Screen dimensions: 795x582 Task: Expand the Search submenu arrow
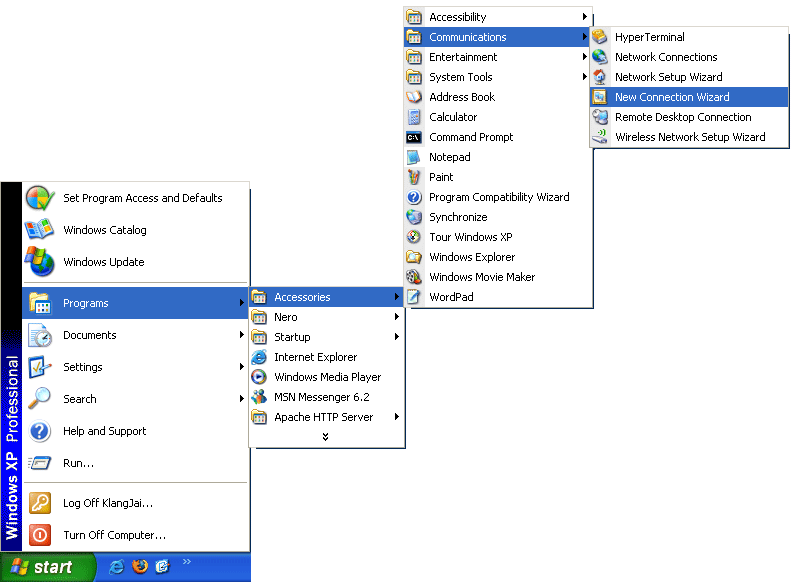242,399
